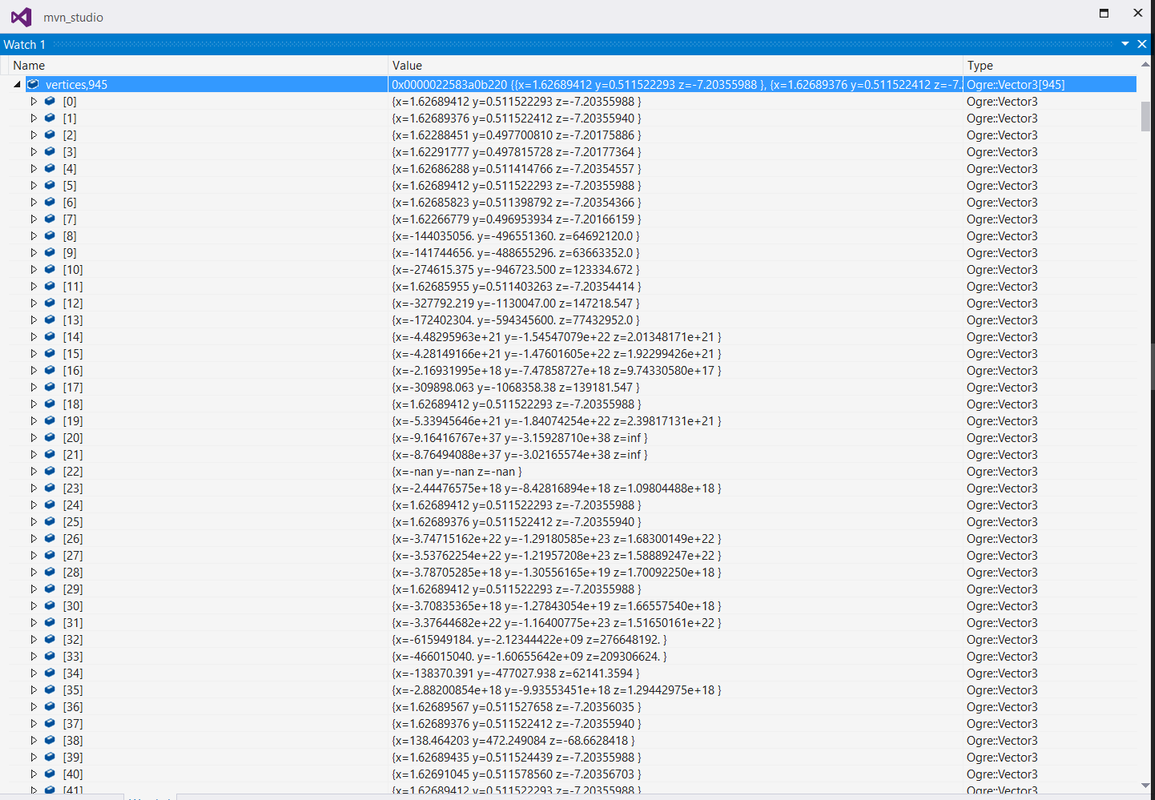Viewport: 1155px width, 800px height.
Task: Click the cube icon beside [12]
Action: coord(50,303)
